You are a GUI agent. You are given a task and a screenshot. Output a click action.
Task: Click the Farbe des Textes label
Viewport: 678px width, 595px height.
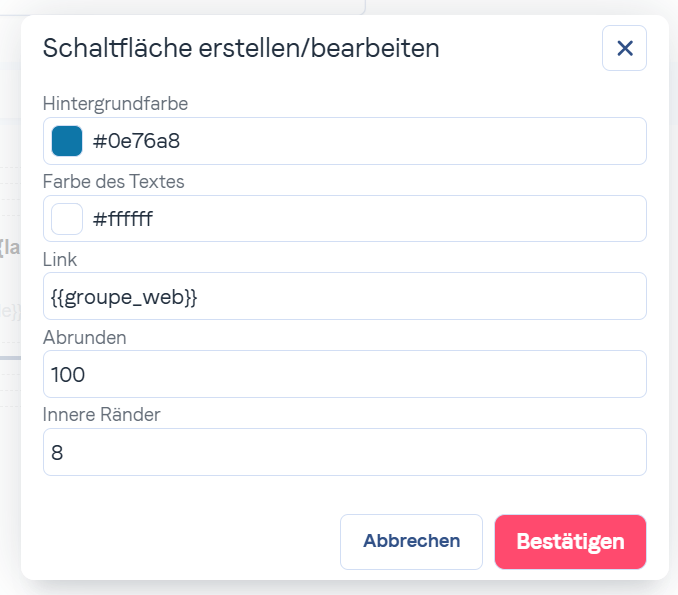coord(113,181)
